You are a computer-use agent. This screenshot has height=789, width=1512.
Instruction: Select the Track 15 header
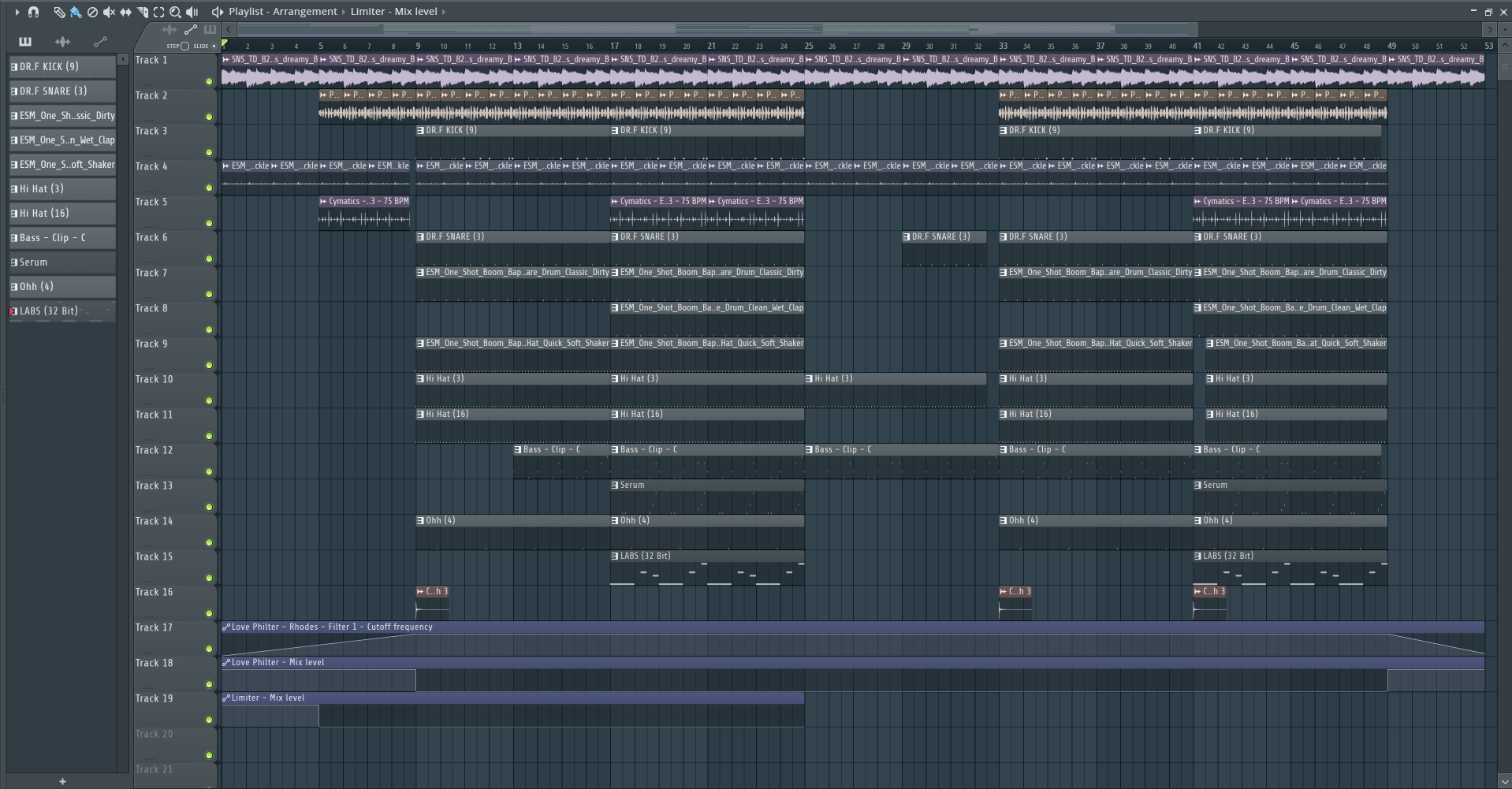tap(175, 568)
